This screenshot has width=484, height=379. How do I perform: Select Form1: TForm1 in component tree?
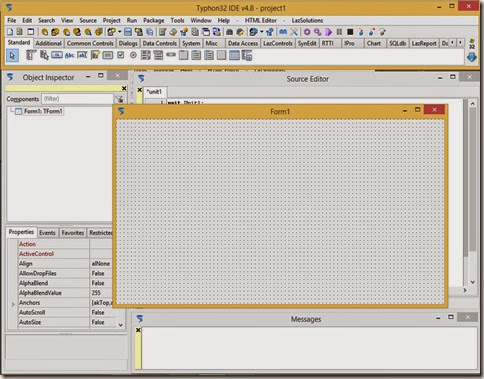tap(43, 111)
